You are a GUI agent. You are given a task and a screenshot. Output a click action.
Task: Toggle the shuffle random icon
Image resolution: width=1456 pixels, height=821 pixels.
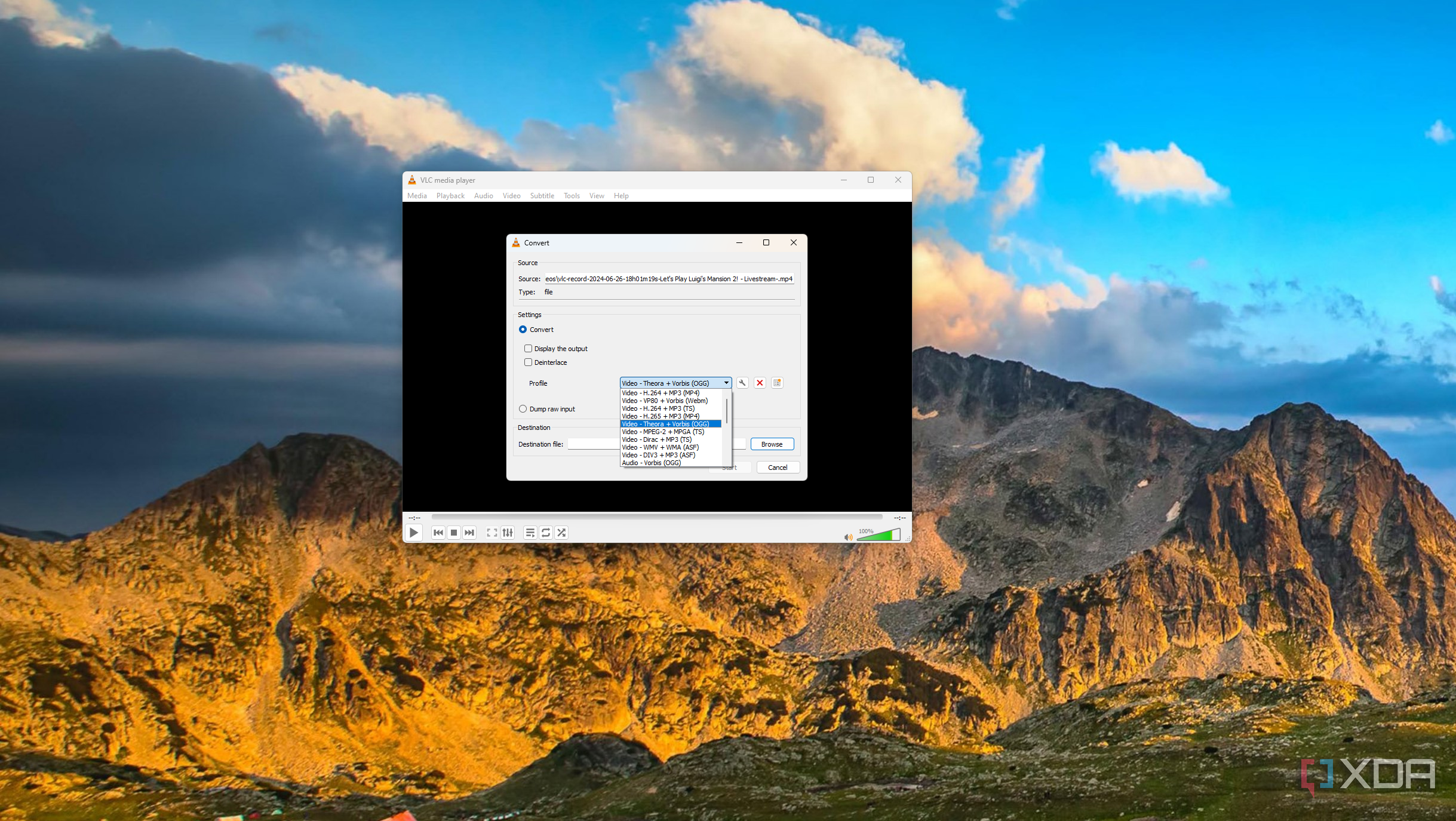pos(561,533)
